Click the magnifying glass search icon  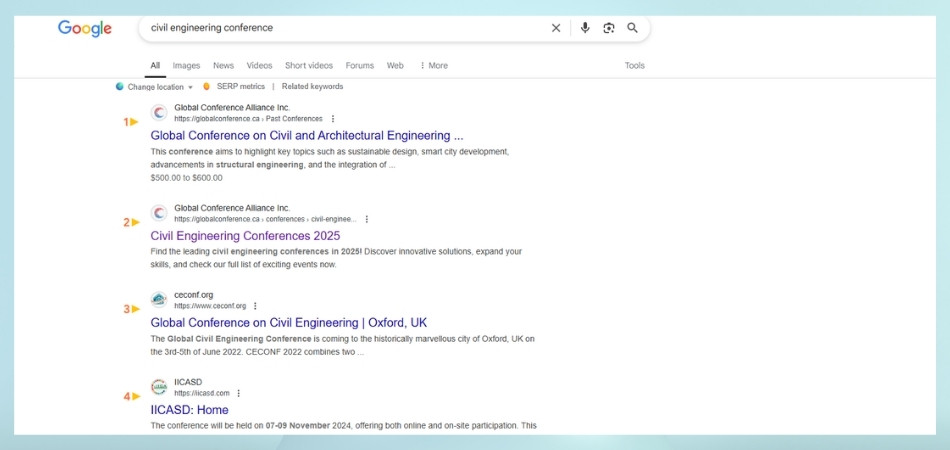633,28
